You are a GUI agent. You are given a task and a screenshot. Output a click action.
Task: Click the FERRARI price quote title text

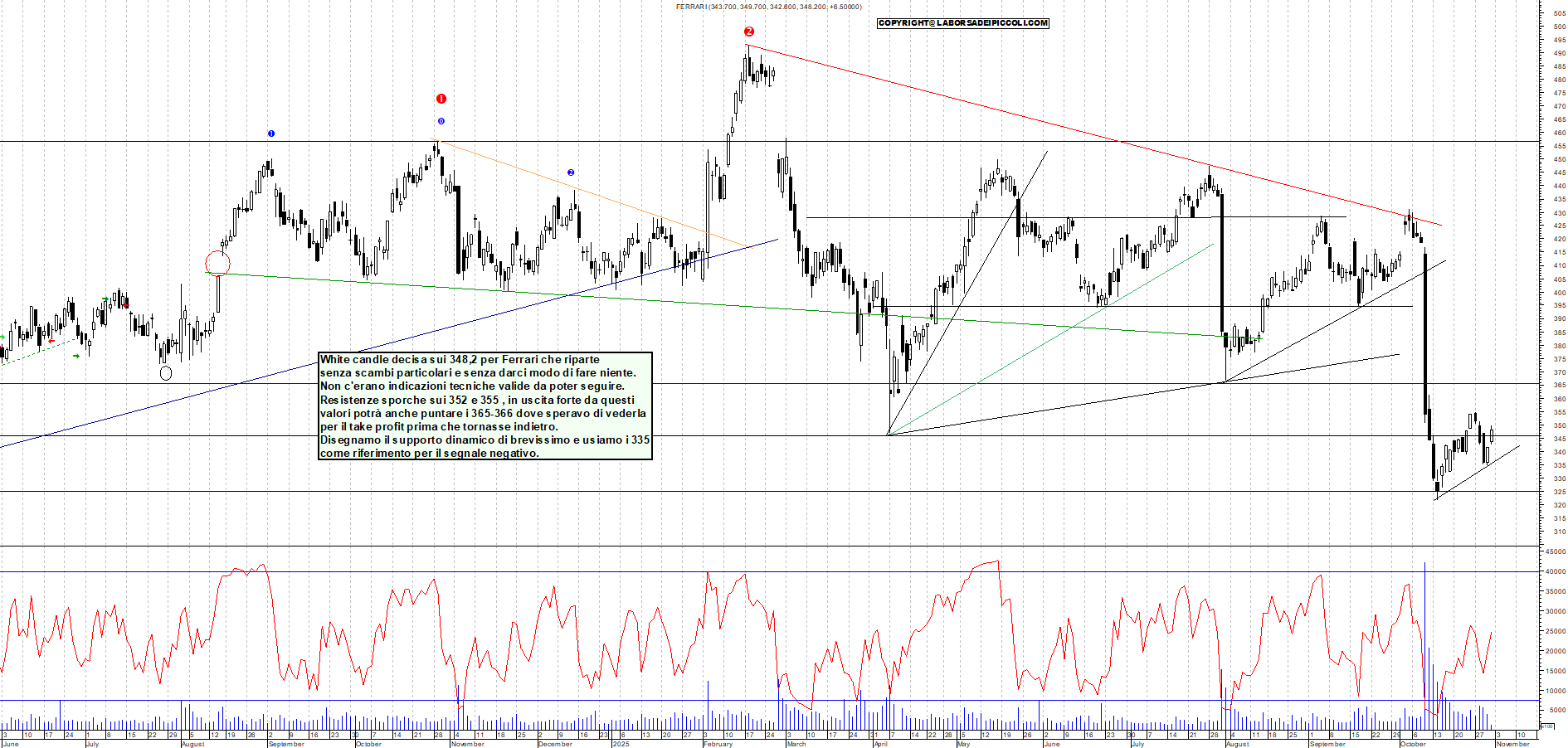[x=767, y=7]
